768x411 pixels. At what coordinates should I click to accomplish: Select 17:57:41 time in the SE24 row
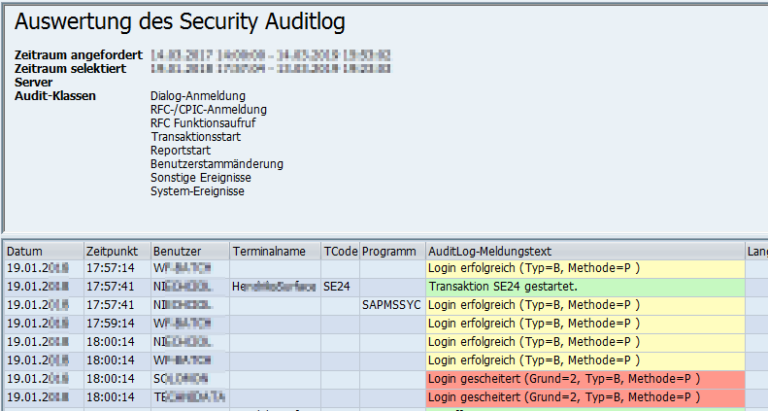pyautogui.click(x=118, y=287)
